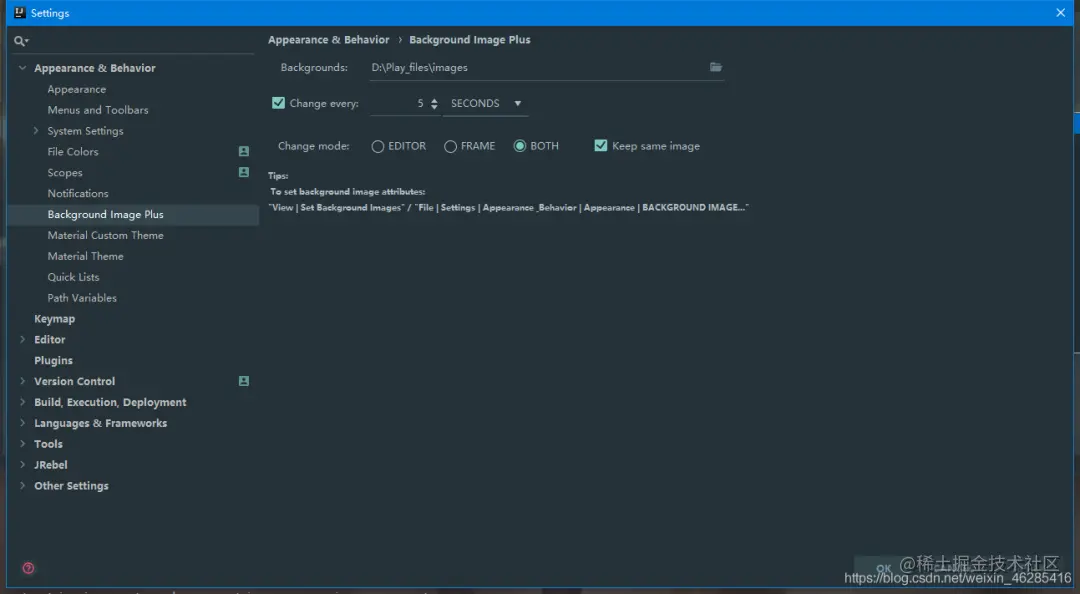The width and height of the screenshot is (1080, 594).
Task: Expand the Editor settings node
Action: point(23,339)
